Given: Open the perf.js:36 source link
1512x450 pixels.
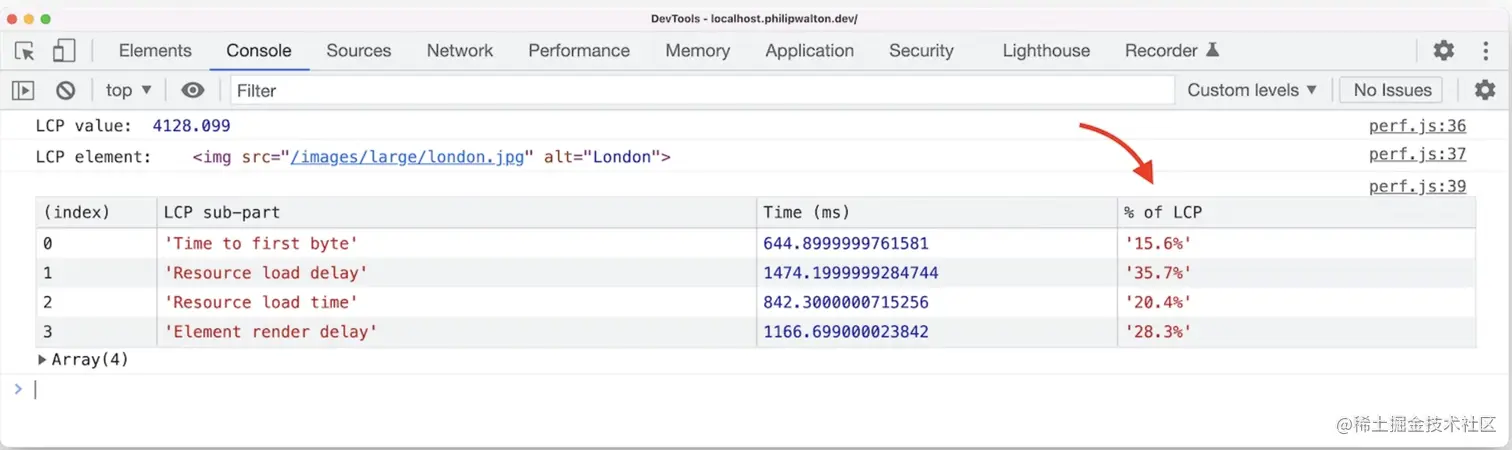Looking at the screenshot, I should coord(1417,126).
